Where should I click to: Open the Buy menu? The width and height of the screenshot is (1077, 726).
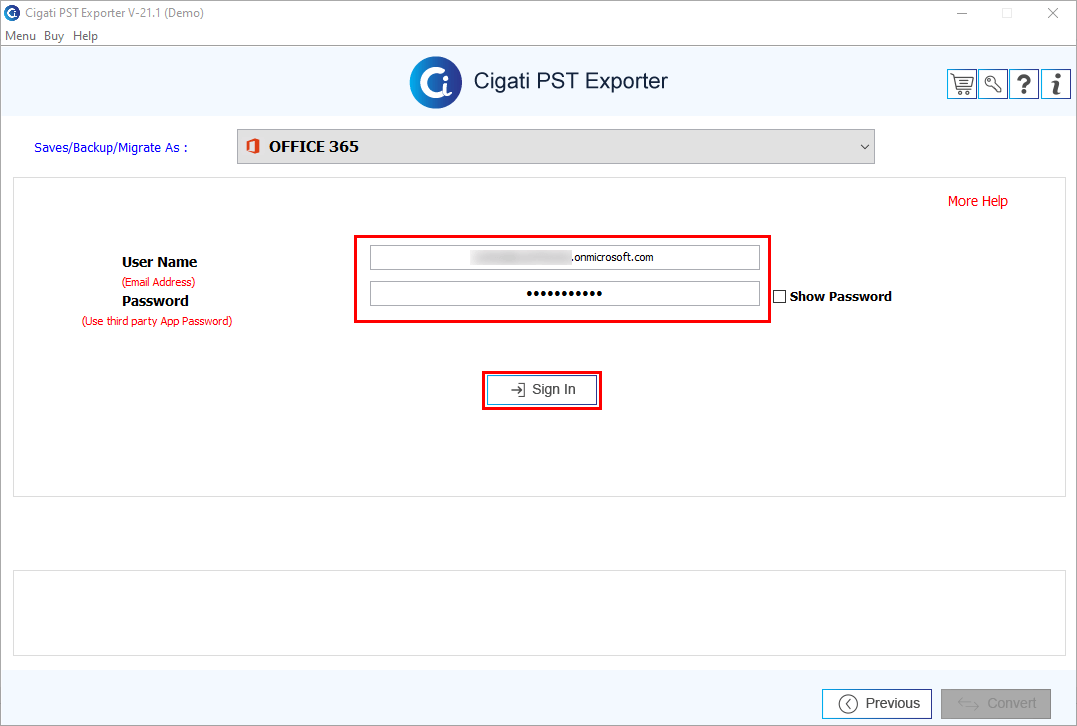[54, 36]
